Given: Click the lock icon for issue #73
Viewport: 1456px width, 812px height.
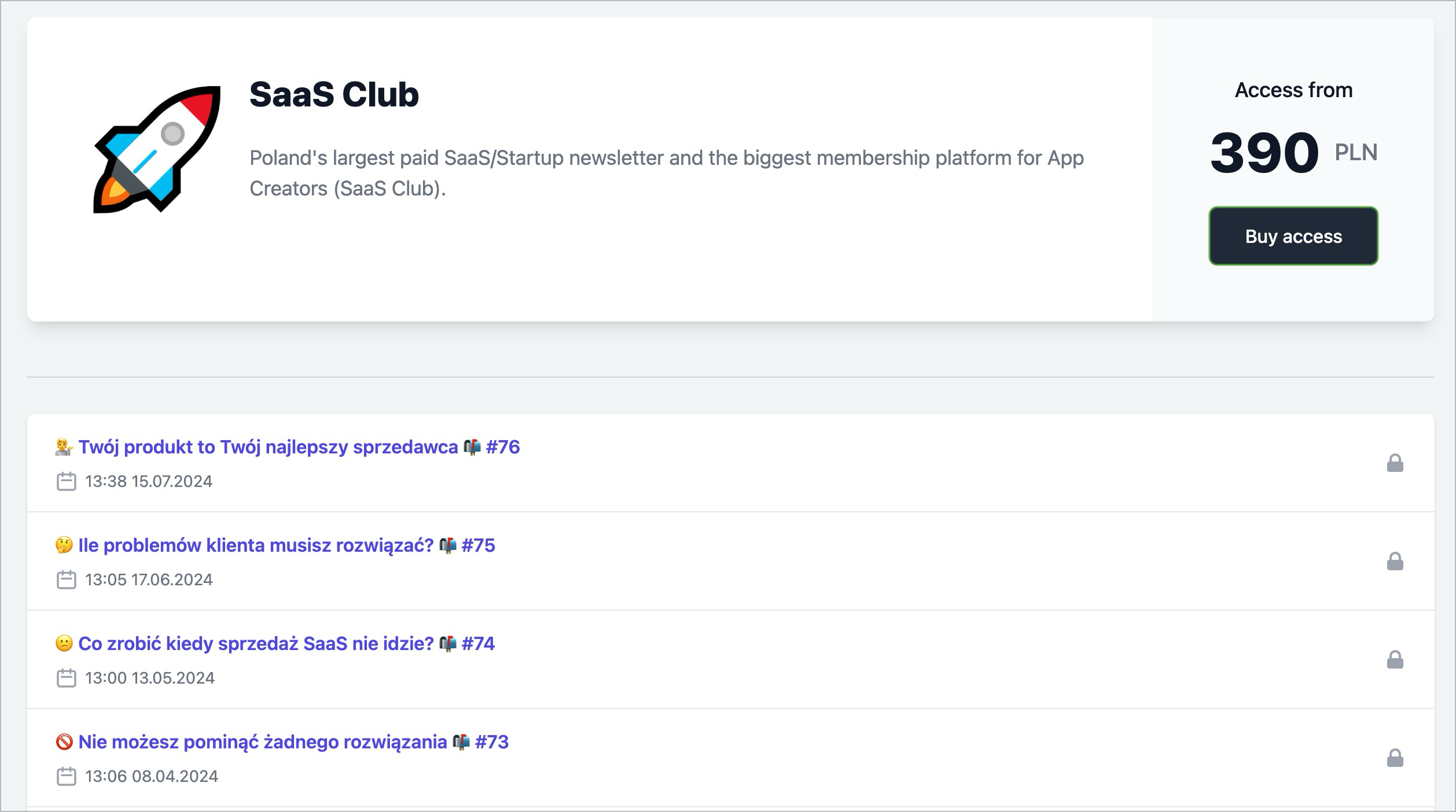Looking at the screenshot, I should pyautogui.click(x=1395, y=758).
